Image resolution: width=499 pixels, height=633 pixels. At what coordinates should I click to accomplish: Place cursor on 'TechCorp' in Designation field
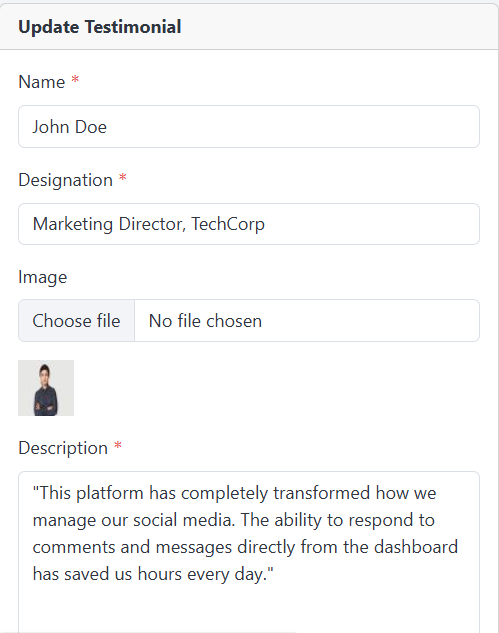(x=228, y=224)
